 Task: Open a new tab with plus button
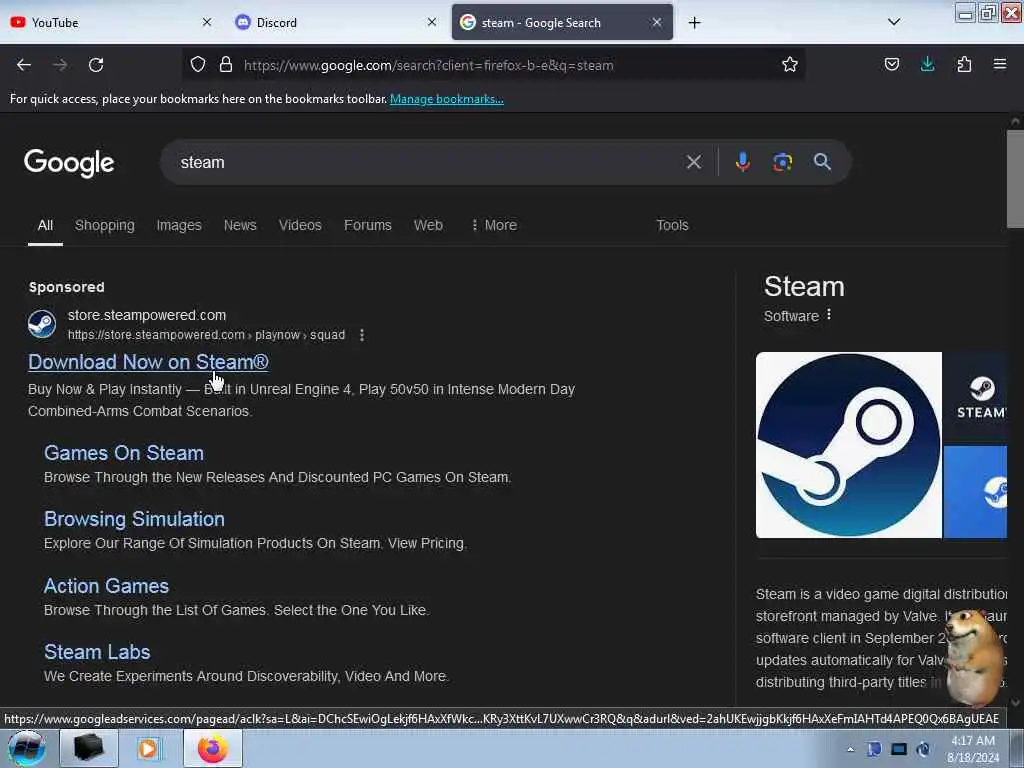click(x=694, y=23)
